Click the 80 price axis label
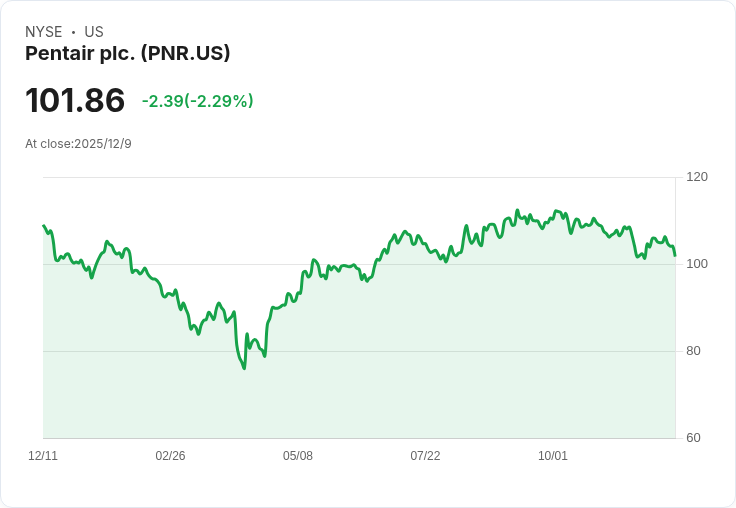This screenshot has width=736, height=508. click(693, 351)
